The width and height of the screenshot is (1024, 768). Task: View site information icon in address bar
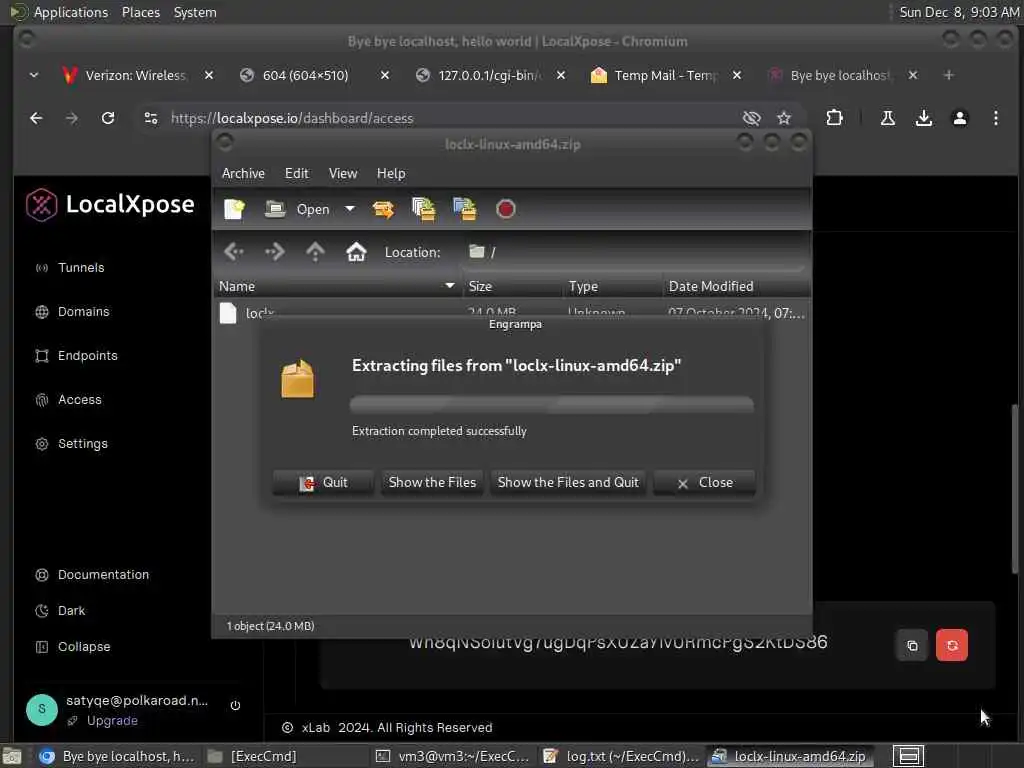point(151,118)
